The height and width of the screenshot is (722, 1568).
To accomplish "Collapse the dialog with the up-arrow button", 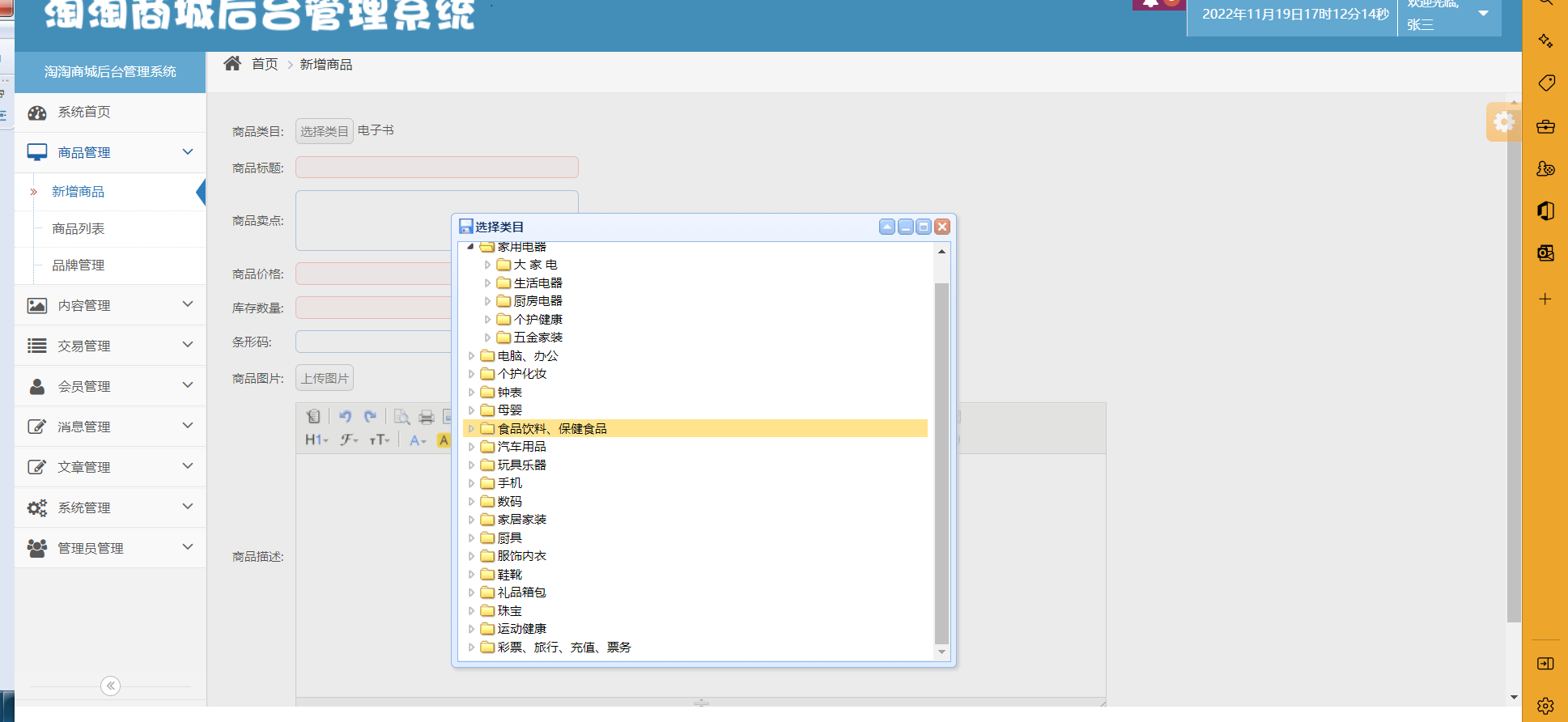I will click(x=887, y=227).
